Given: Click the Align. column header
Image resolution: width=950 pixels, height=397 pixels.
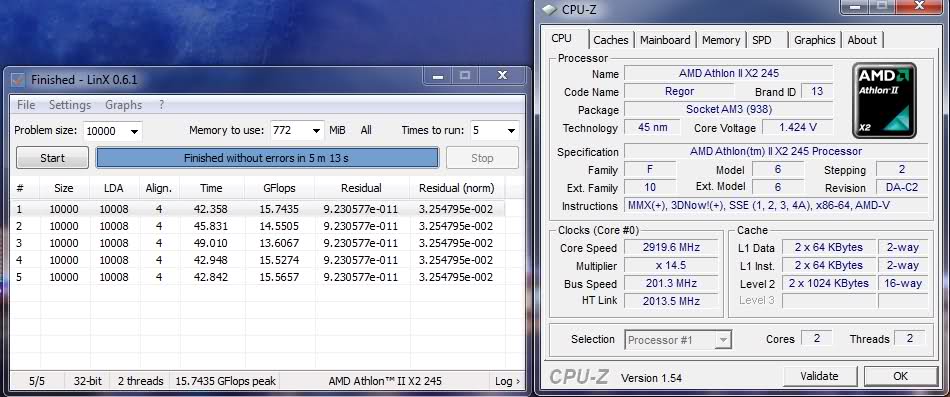Looking at the screenshot, I should (x=159, y=188).
